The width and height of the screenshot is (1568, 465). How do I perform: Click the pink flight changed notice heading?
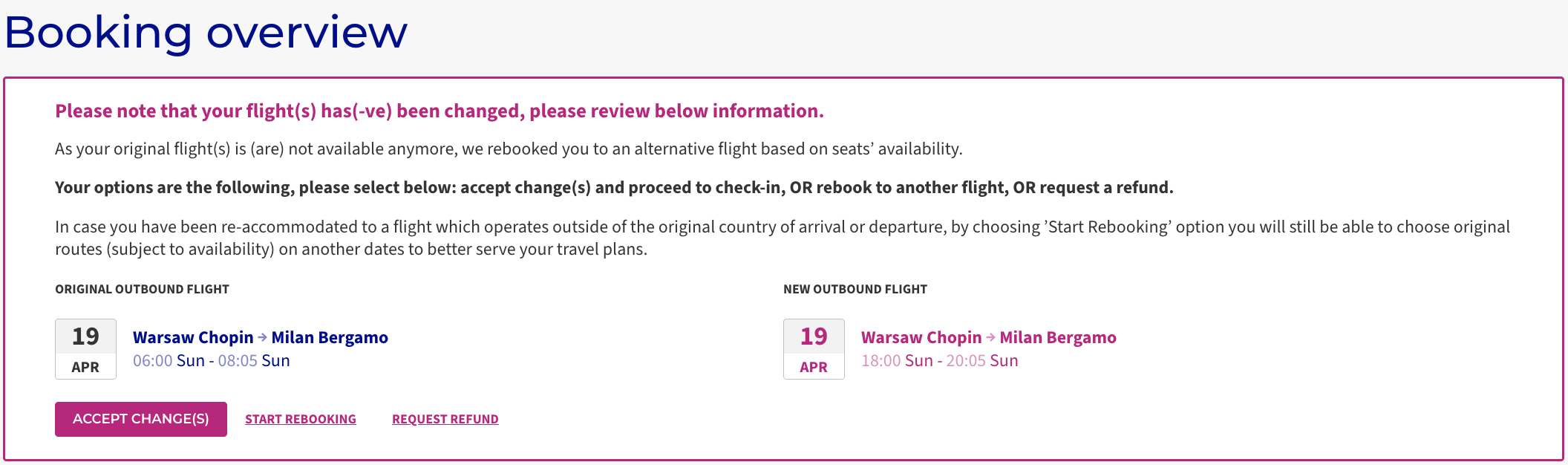tap(440, 111)
